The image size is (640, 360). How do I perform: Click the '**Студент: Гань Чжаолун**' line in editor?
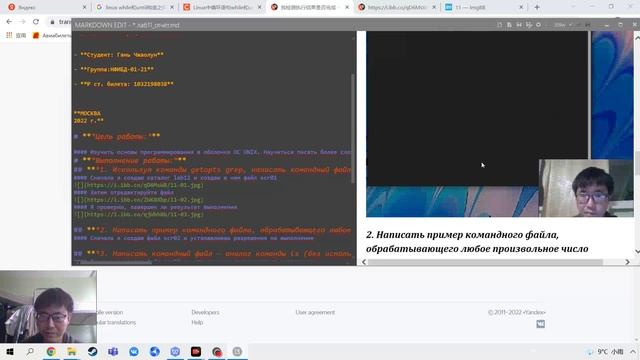pos(119,55)
